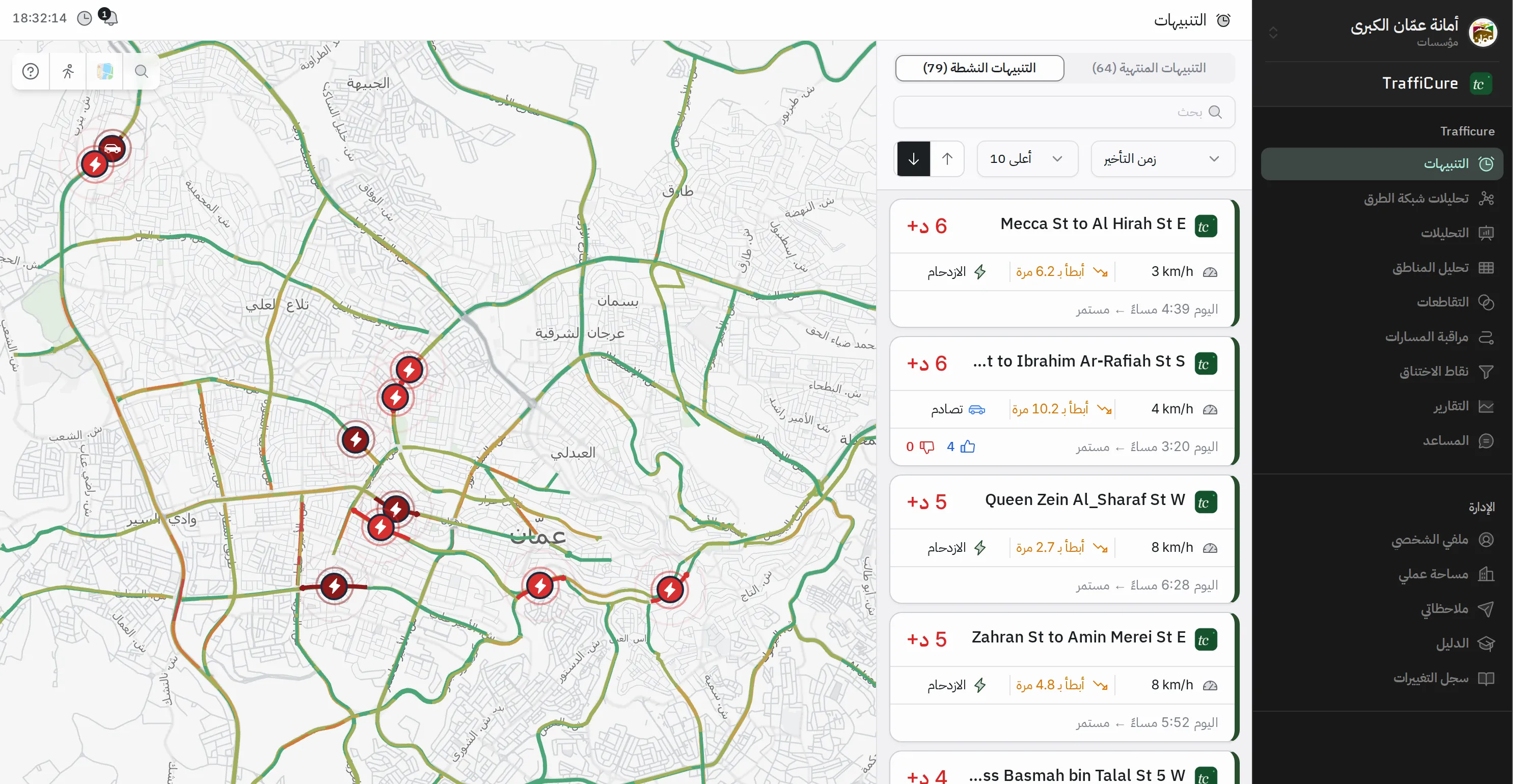The height and width of the screenshot is (784, 1528).
Task: Select the dark congestion marker near Wadi Al-Seer
Action: click(335, 586)
